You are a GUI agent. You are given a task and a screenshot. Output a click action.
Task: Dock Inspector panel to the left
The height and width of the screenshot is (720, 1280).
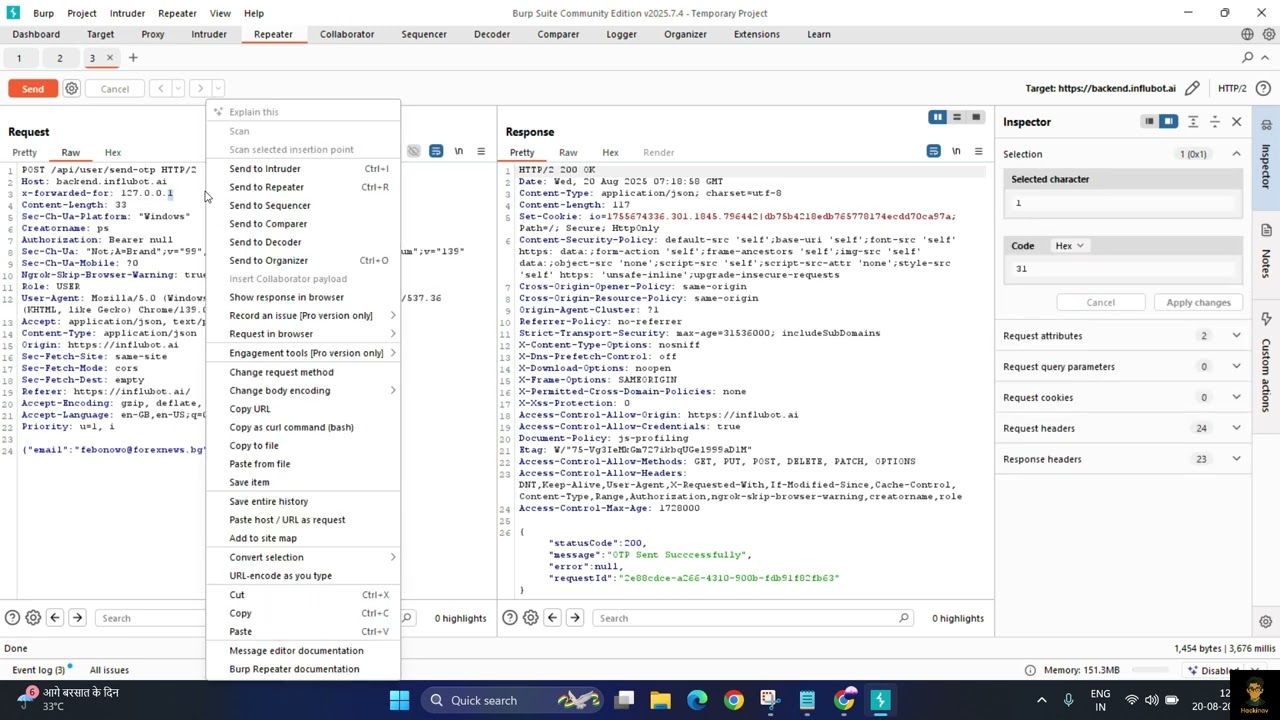pos(1149,122)
